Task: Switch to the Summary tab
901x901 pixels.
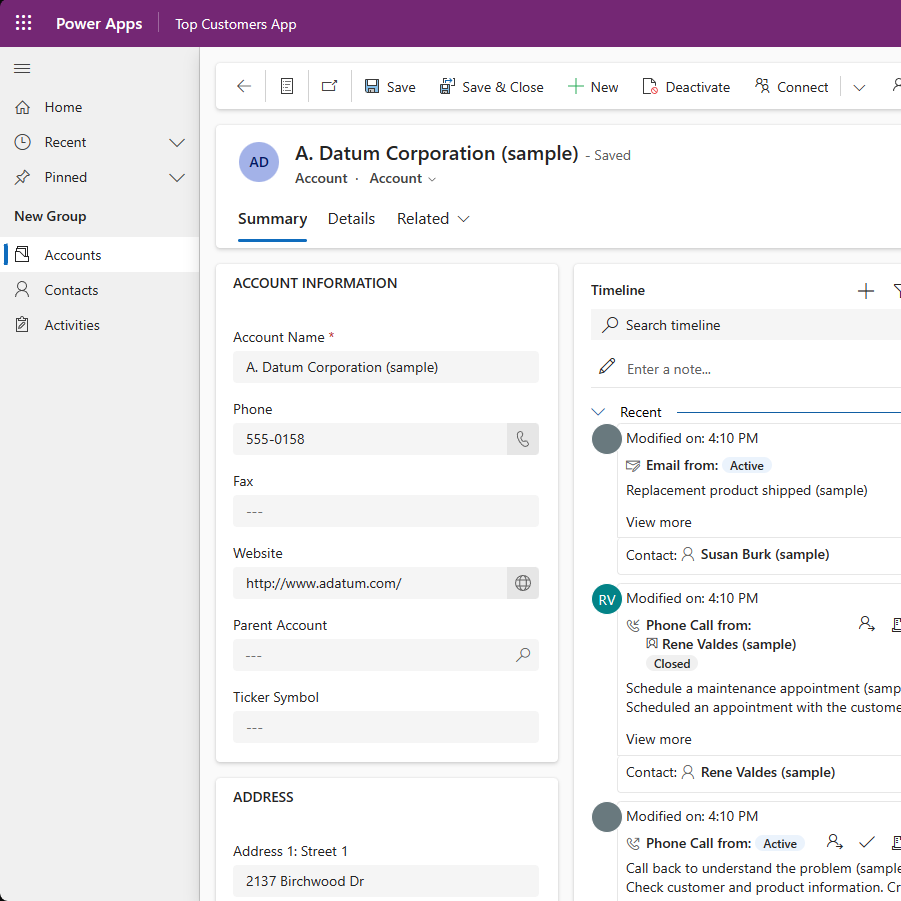Action: pos(272,219)
